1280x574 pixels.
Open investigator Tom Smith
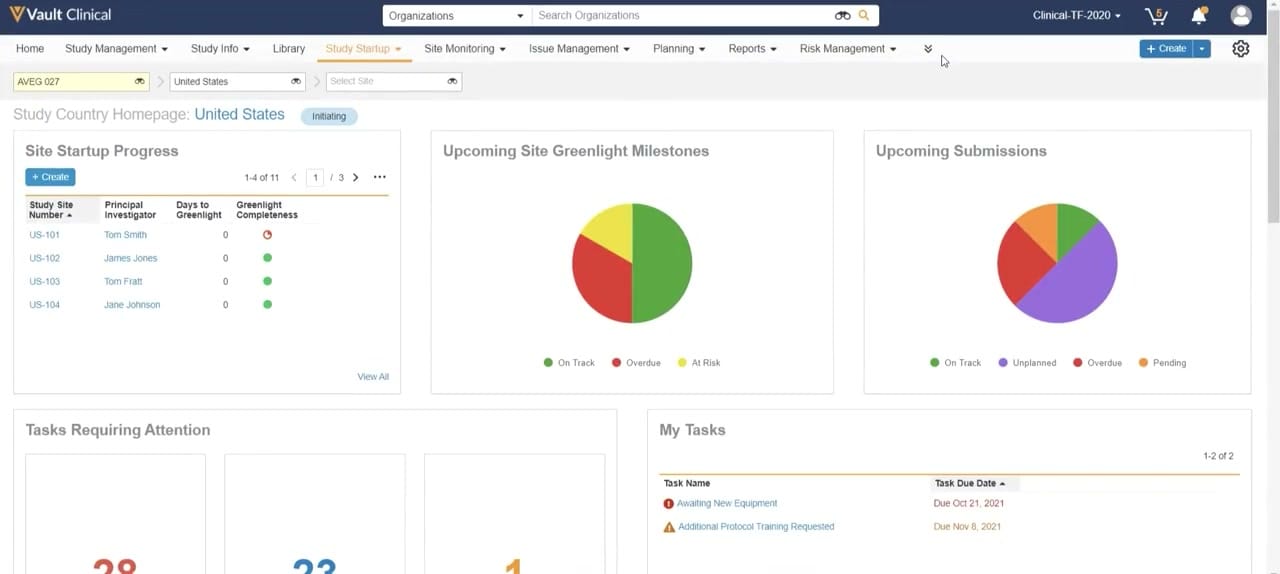[125, 235]
